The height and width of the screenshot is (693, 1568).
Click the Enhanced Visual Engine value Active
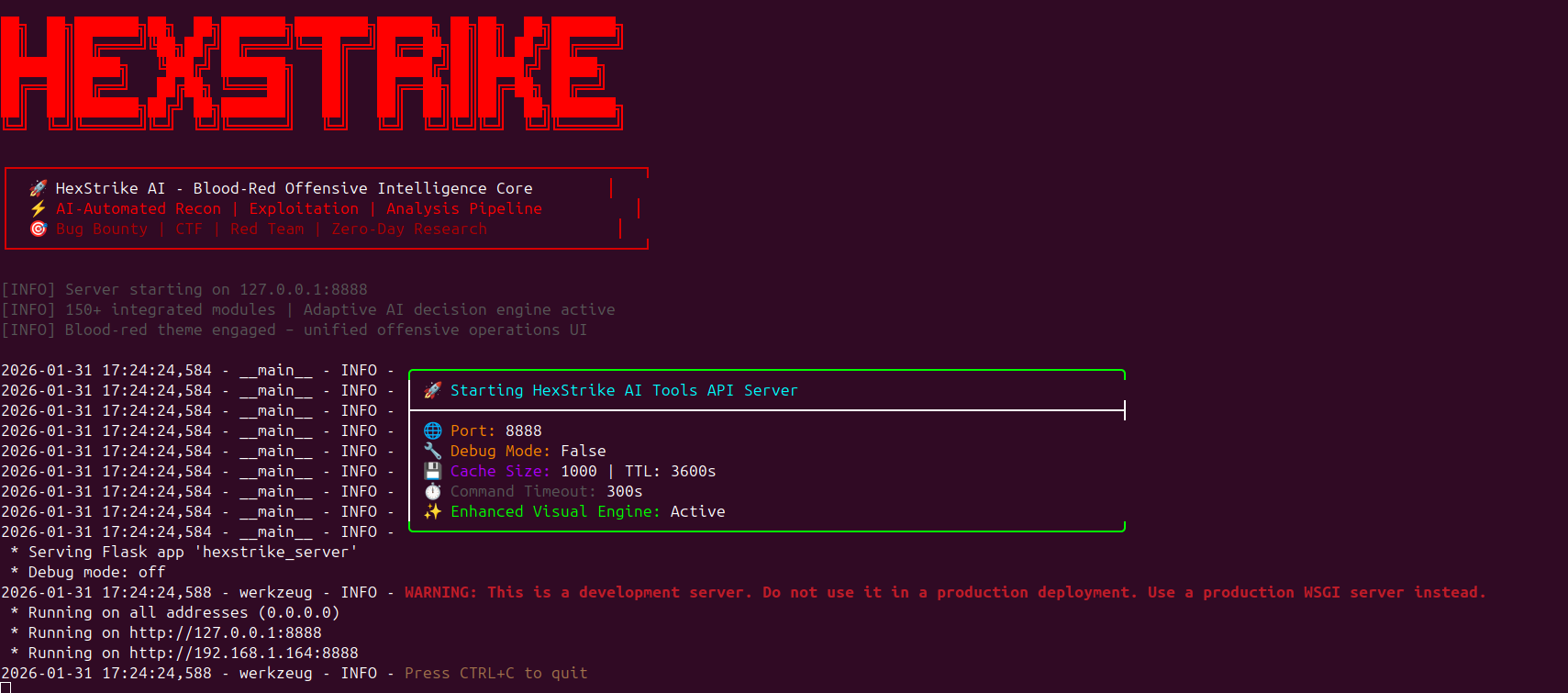tap(698, 511)
